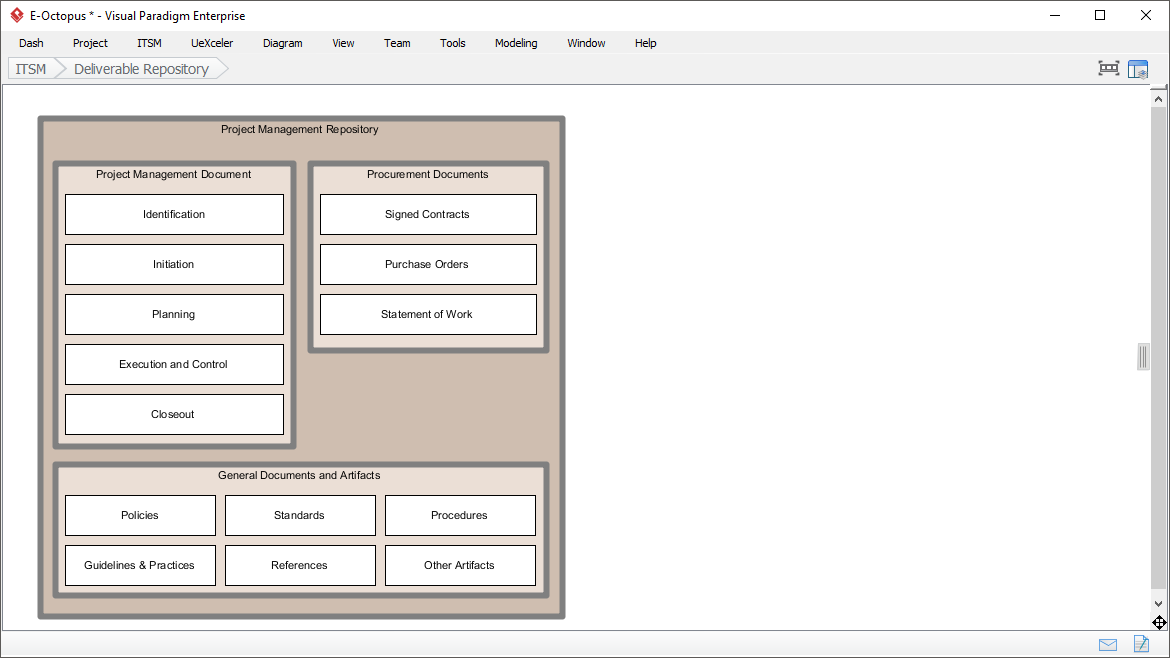Open the Signed Contracts box
Viewport: 1170px width, 658px height.
click(428, 214)
